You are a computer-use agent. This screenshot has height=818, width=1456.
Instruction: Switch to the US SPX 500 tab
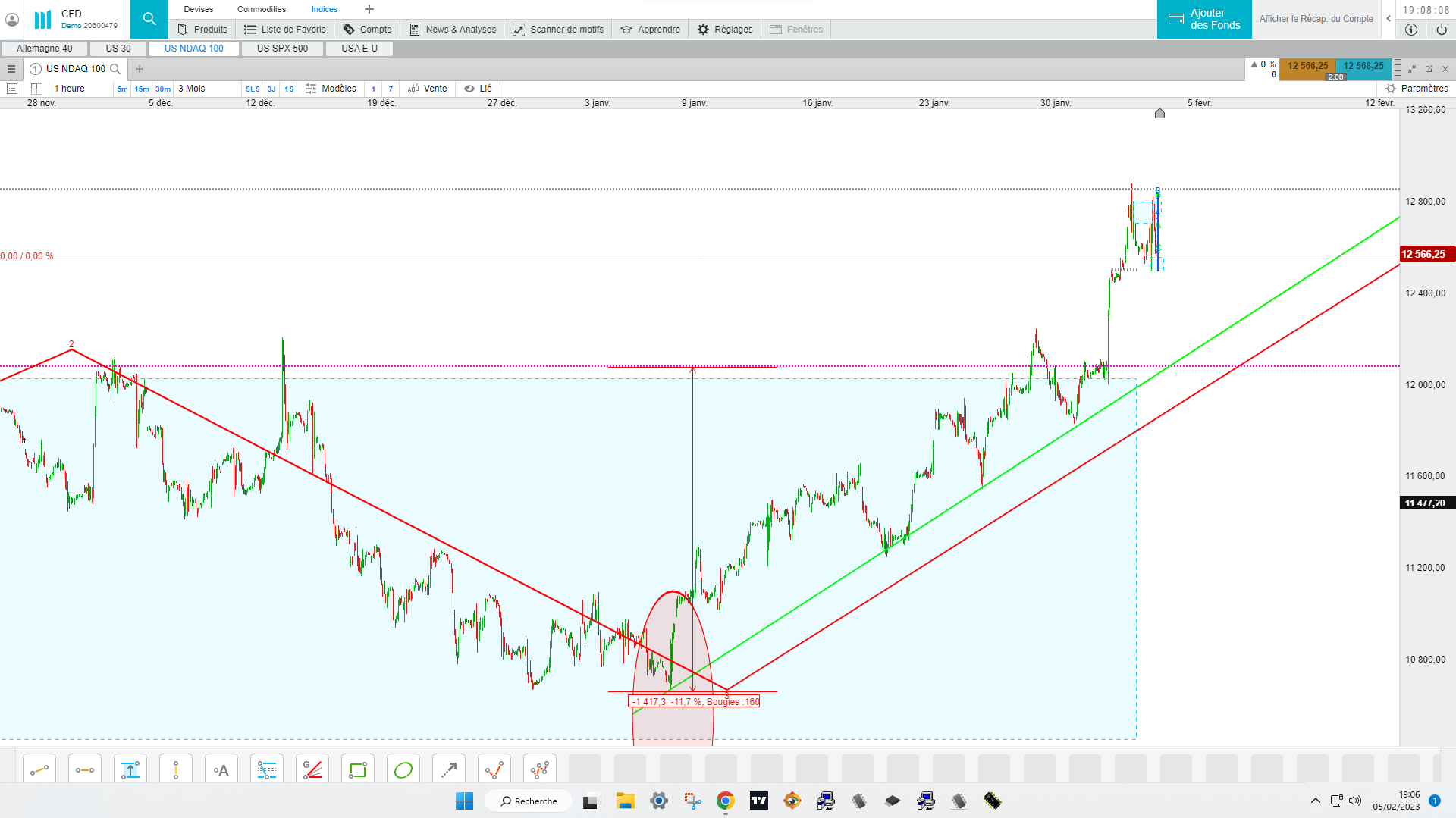click(282, 49)
